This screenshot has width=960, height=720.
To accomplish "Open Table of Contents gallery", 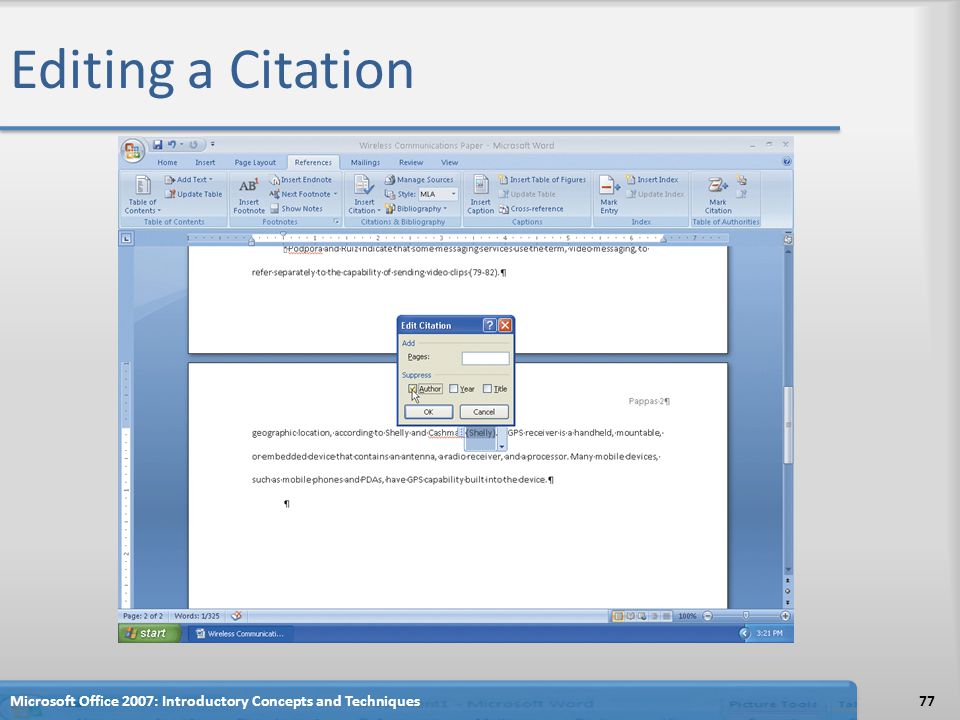I will pos(142,195).
